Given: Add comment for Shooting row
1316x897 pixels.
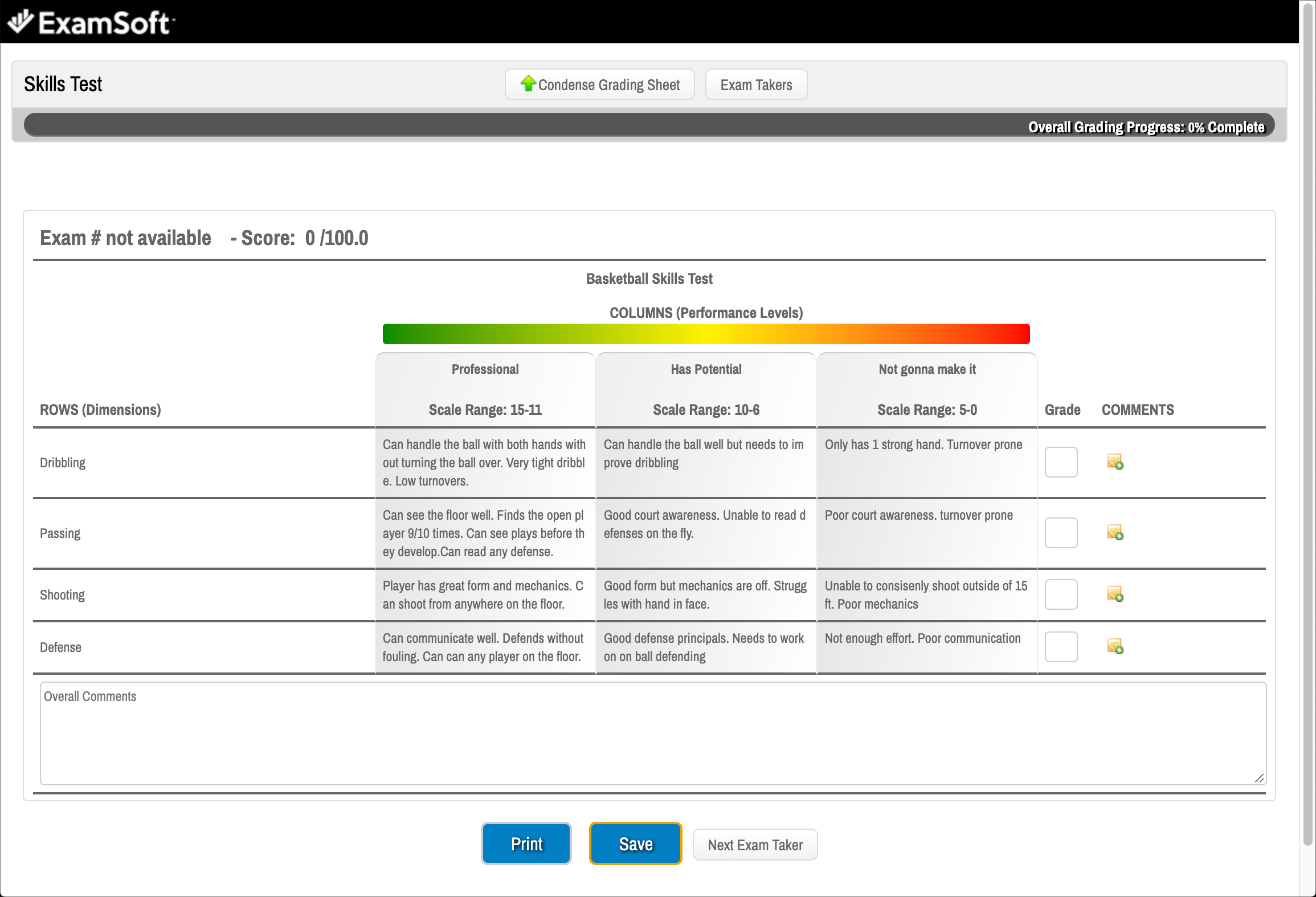Looking at the screenshot, I should pos(1115,594).
